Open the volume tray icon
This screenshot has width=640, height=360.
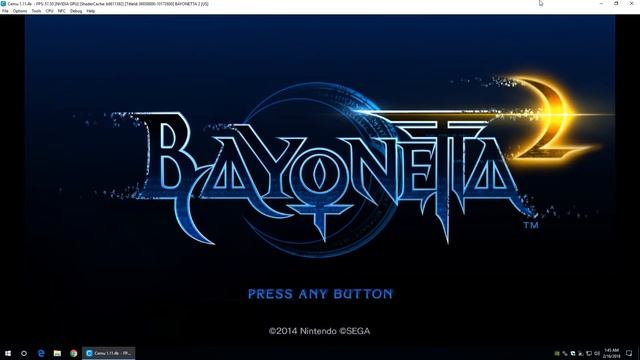point(597,353)
